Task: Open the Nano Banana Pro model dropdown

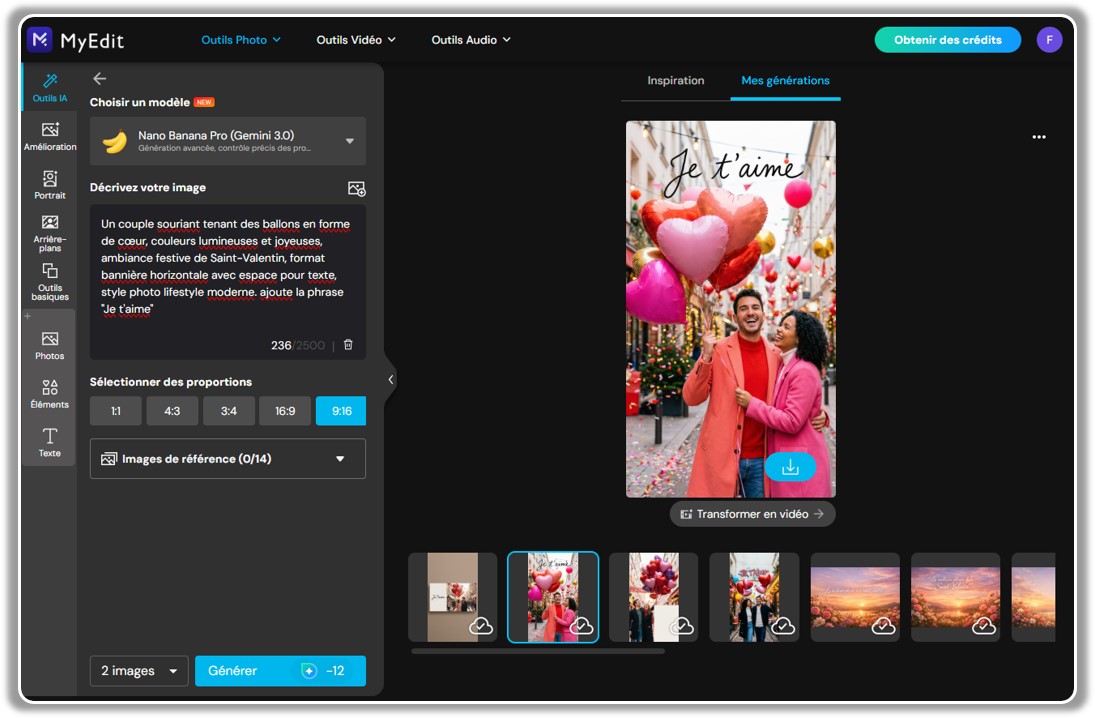Action: tap(228, 141)
